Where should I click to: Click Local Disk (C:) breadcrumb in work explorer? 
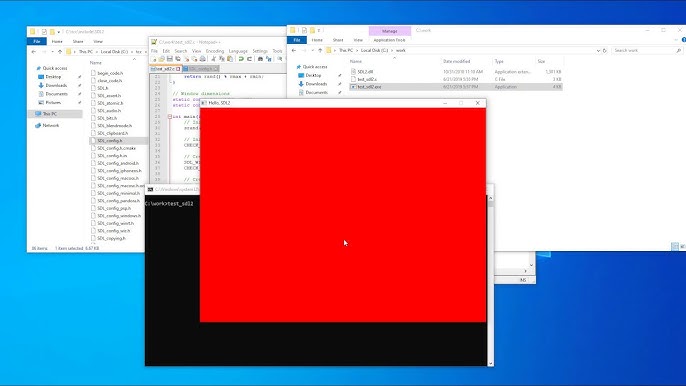(374, 50)
